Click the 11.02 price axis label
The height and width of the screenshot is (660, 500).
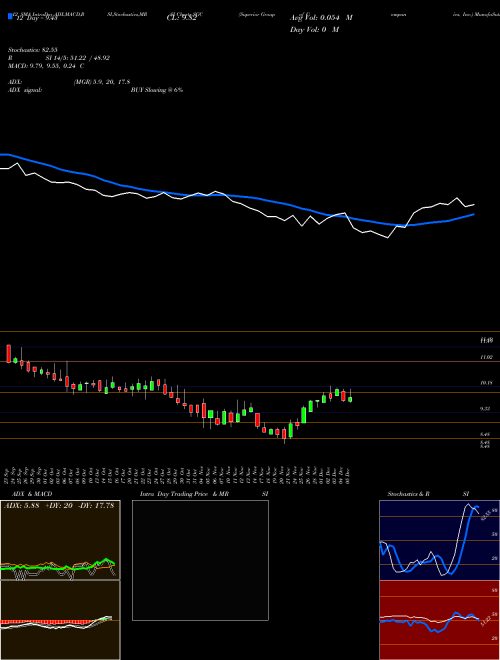coord(486,357)
